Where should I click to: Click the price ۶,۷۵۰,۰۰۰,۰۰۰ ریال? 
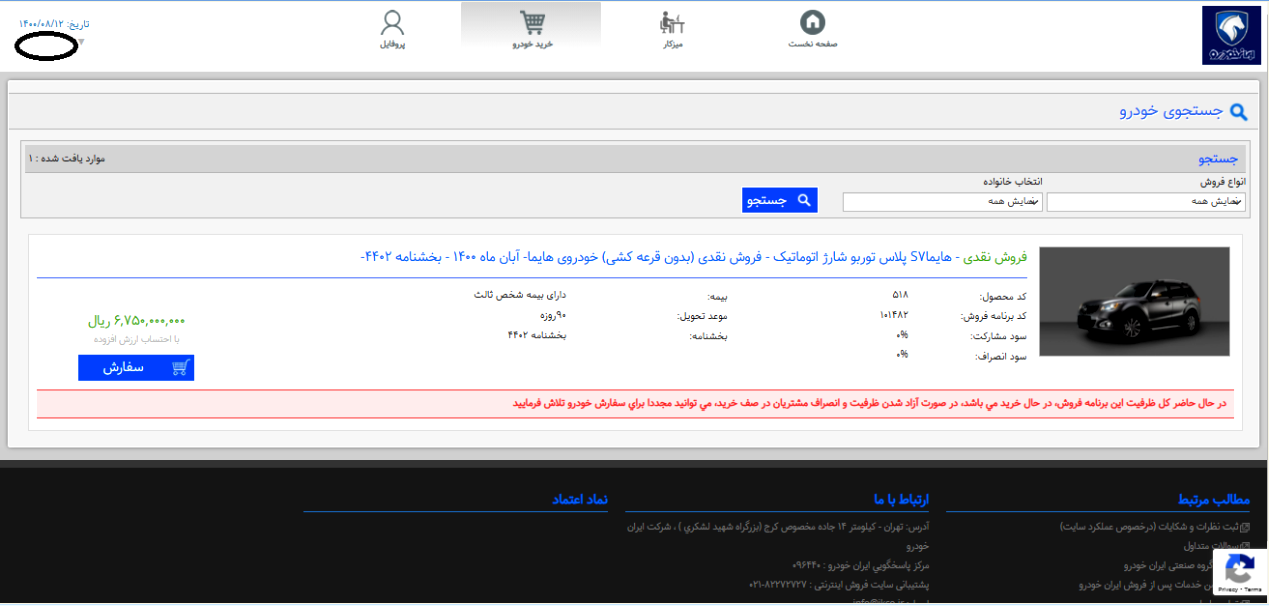tap(136, 321)
